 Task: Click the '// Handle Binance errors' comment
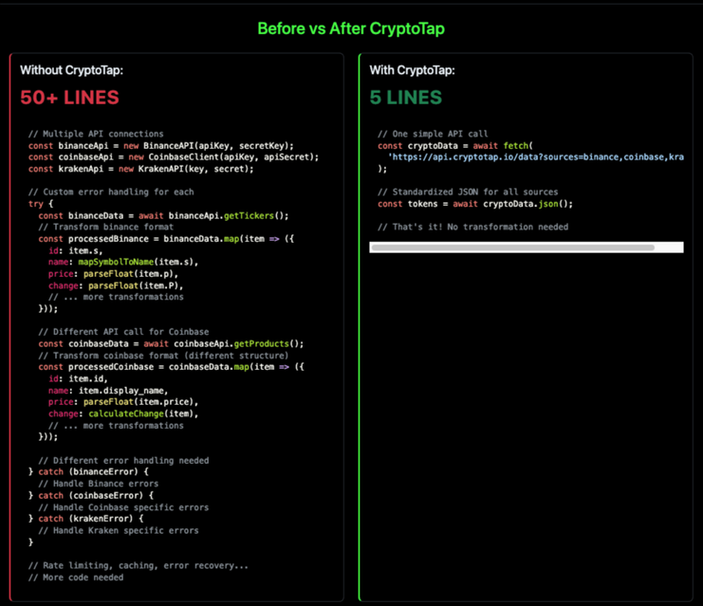pos(99,484)
